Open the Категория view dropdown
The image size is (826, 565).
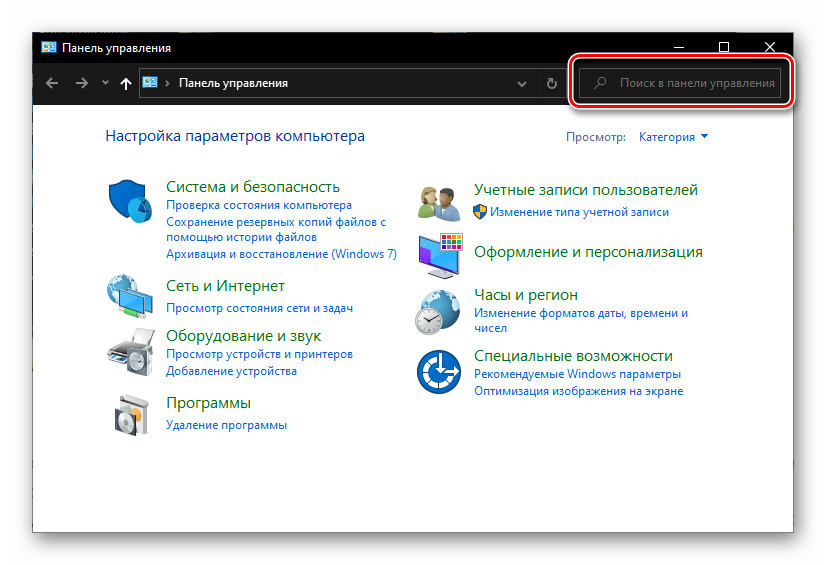point(673,137)
